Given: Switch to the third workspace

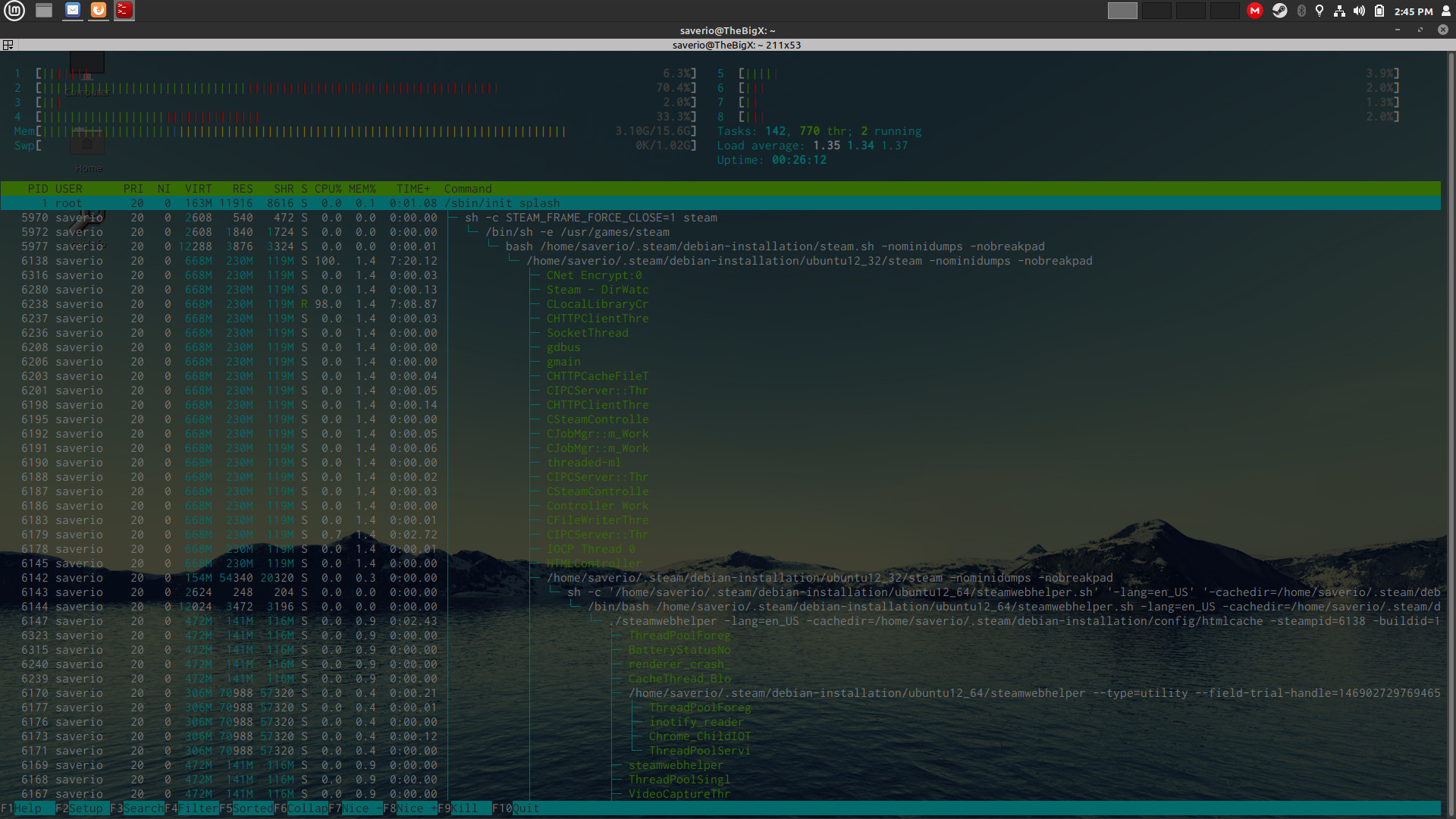Looking at the screenshot, I should tap(1191, 11).
